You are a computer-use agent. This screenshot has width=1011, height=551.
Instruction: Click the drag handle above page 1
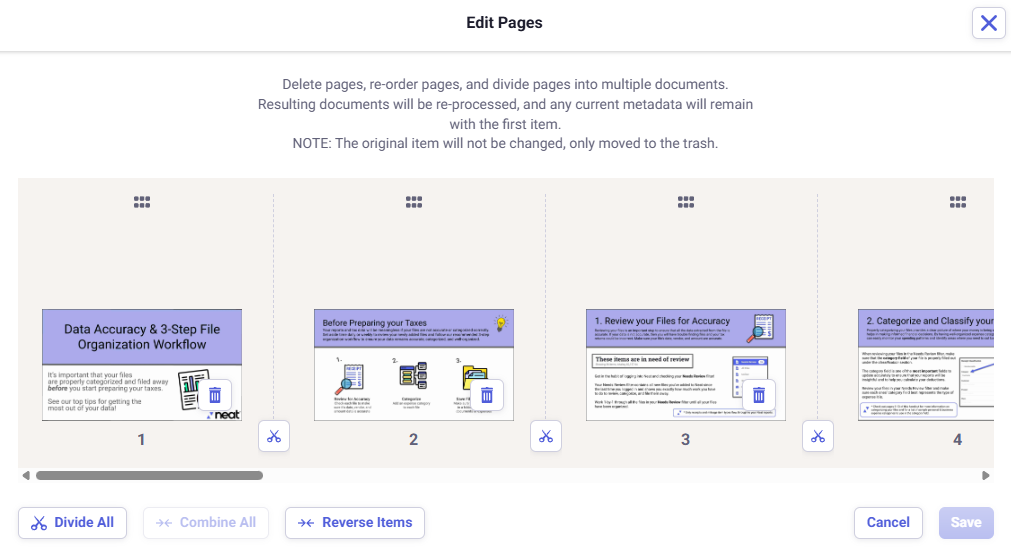pos(142,202)
